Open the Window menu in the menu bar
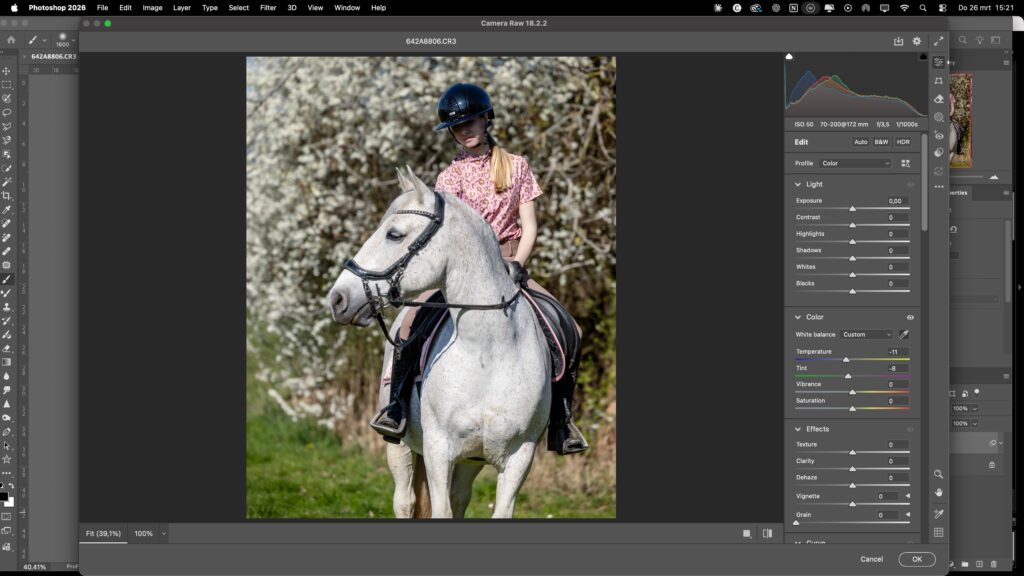Screen dimensions: 1024x576 coord(346,7)
